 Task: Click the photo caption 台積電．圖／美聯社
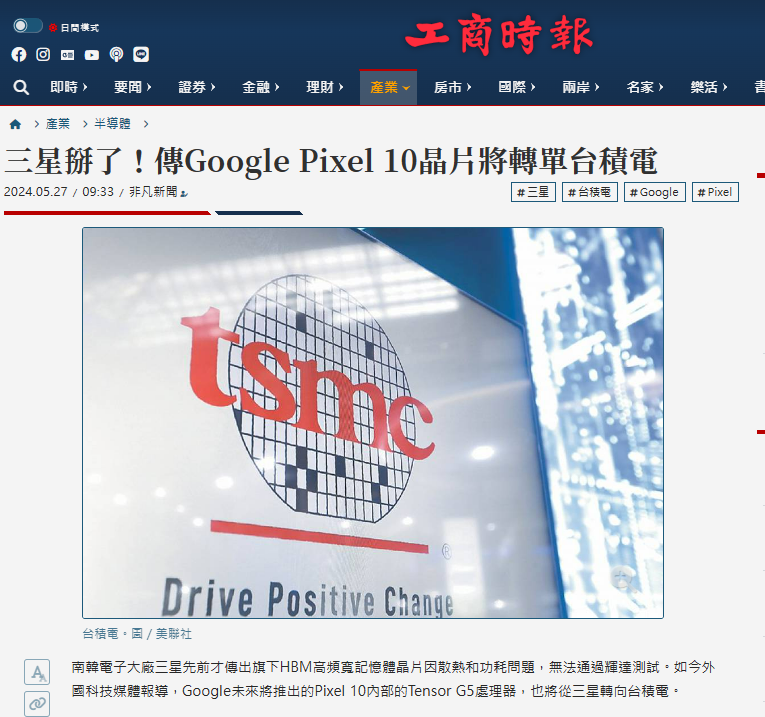click(x=137, y=634)
